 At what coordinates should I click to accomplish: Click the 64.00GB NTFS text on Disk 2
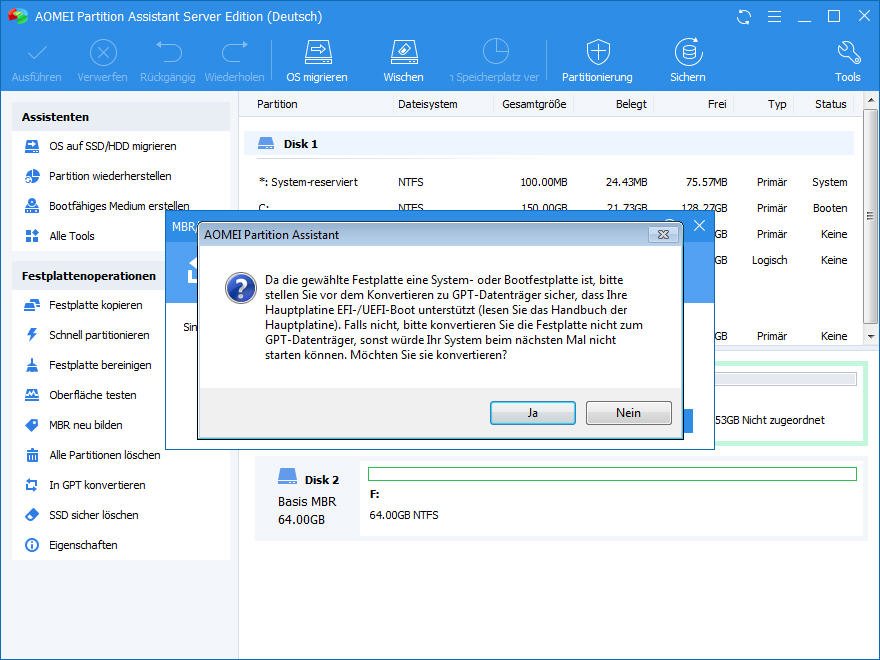404,515
